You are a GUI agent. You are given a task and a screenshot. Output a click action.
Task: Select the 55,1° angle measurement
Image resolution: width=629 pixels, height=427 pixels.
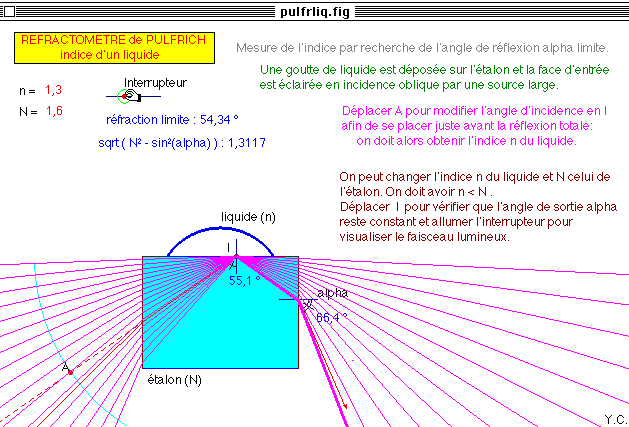click(x=244, y=282)
